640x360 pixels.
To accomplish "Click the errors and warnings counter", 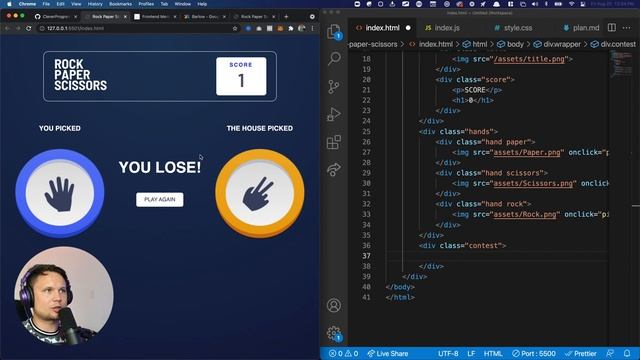I will (344, 353).
